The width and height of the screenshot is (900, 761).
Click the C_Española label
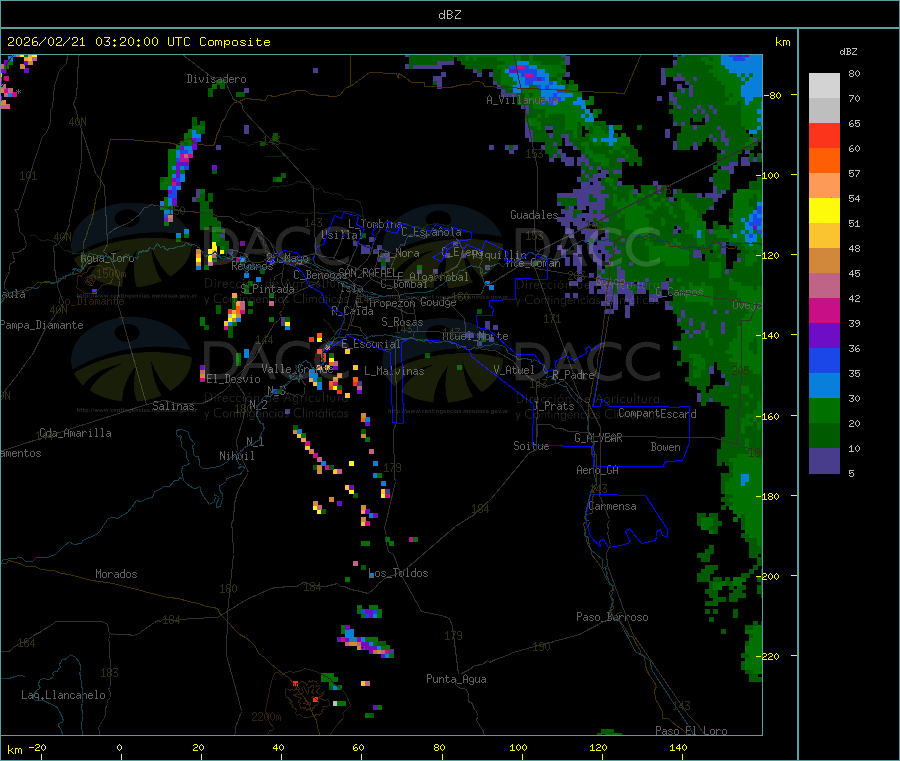(x=432, y=232)
